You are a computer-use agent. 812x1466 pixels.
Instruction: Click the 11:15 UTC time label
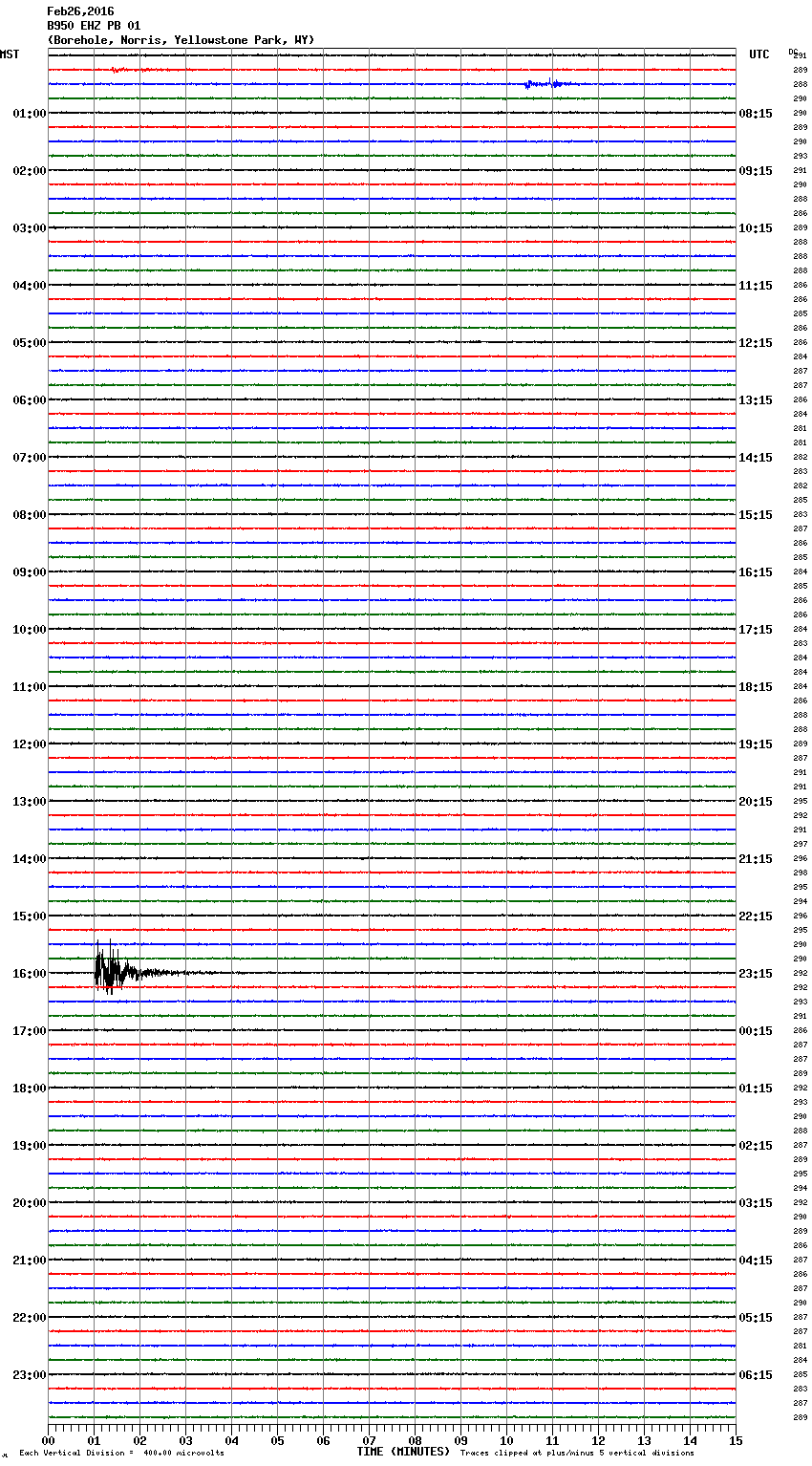tap(756, 286)
